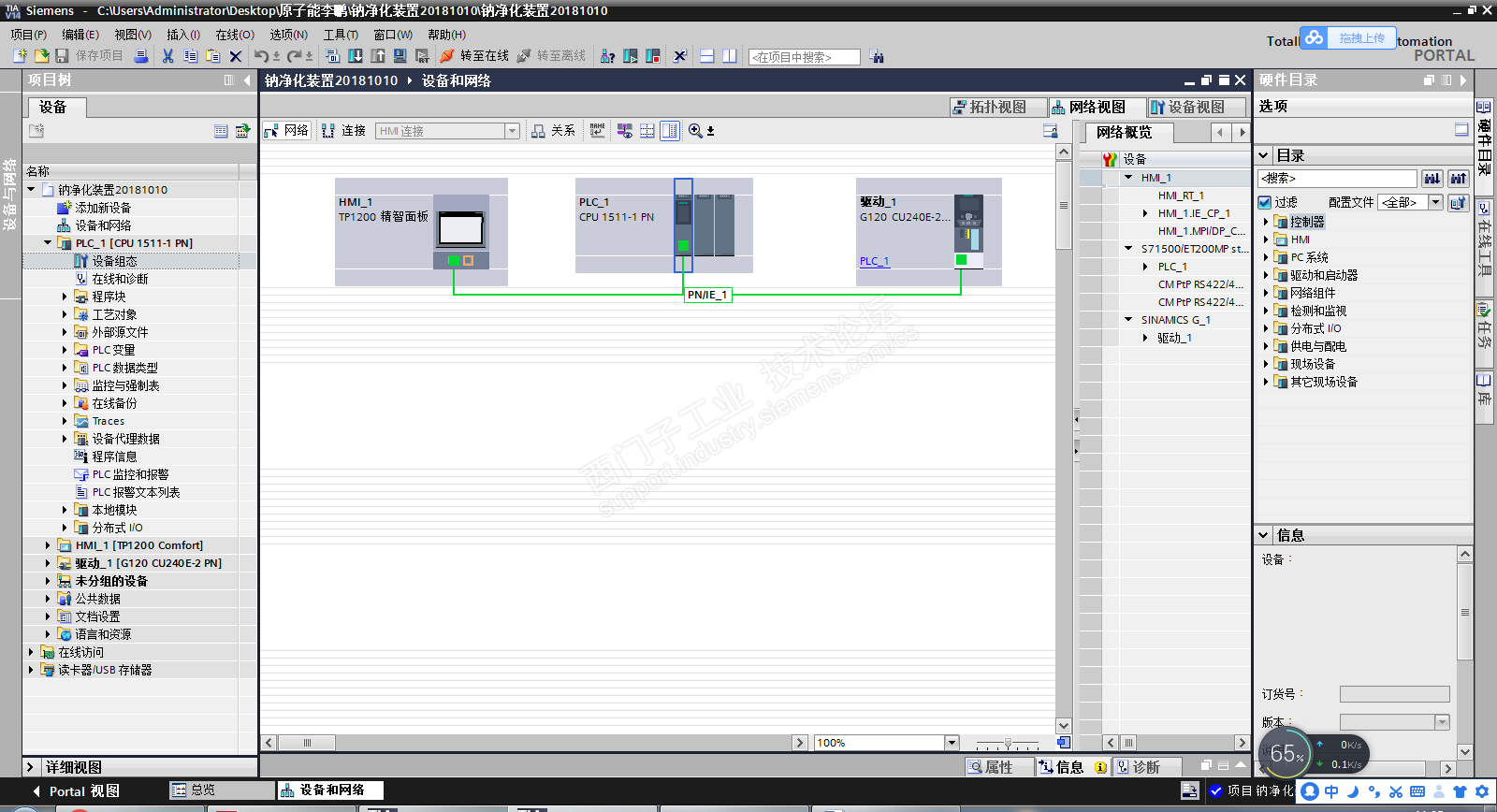Expand the 程序块 tree node

tap(65, 297)
